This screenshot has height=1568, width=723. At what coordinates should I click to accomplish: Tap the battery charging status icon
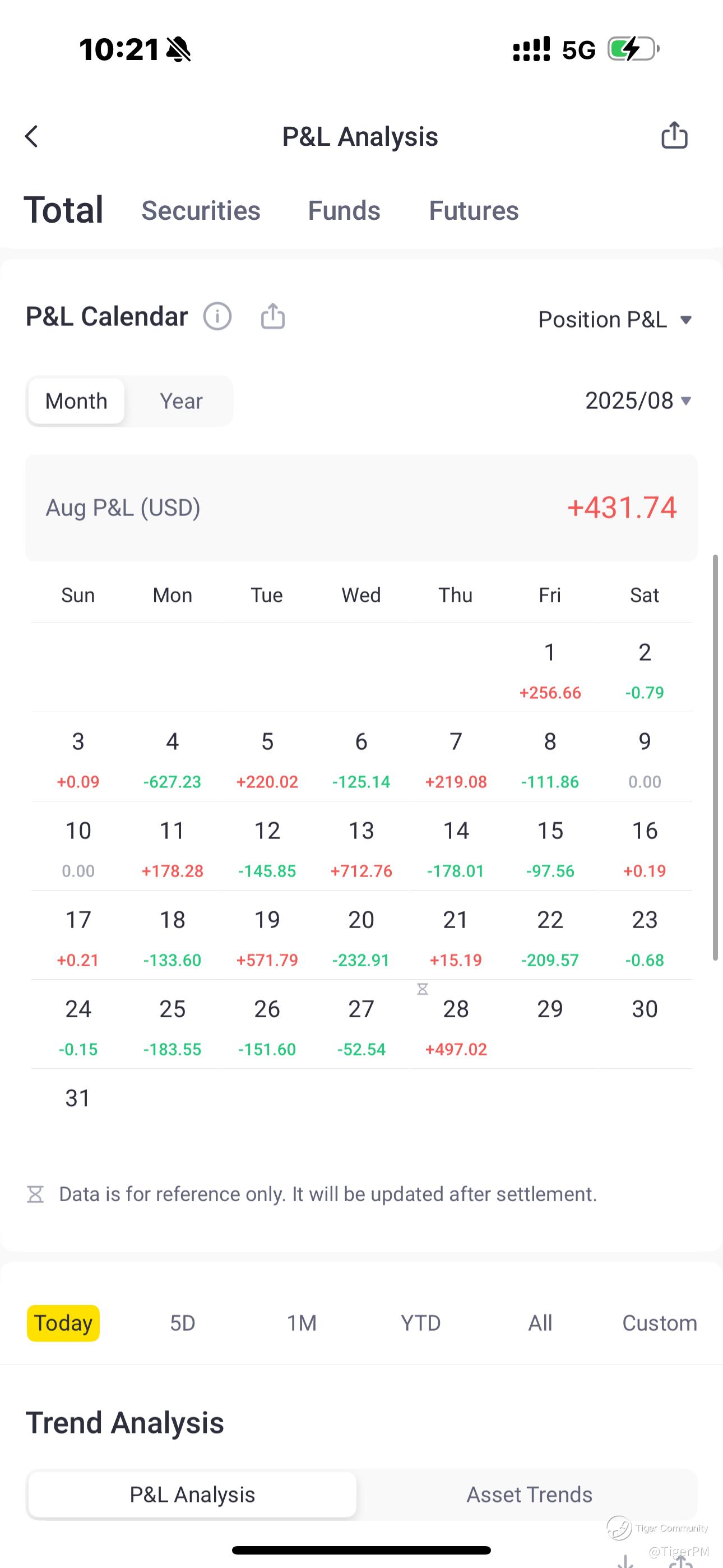pyautogui.click(x=633, y=49)
